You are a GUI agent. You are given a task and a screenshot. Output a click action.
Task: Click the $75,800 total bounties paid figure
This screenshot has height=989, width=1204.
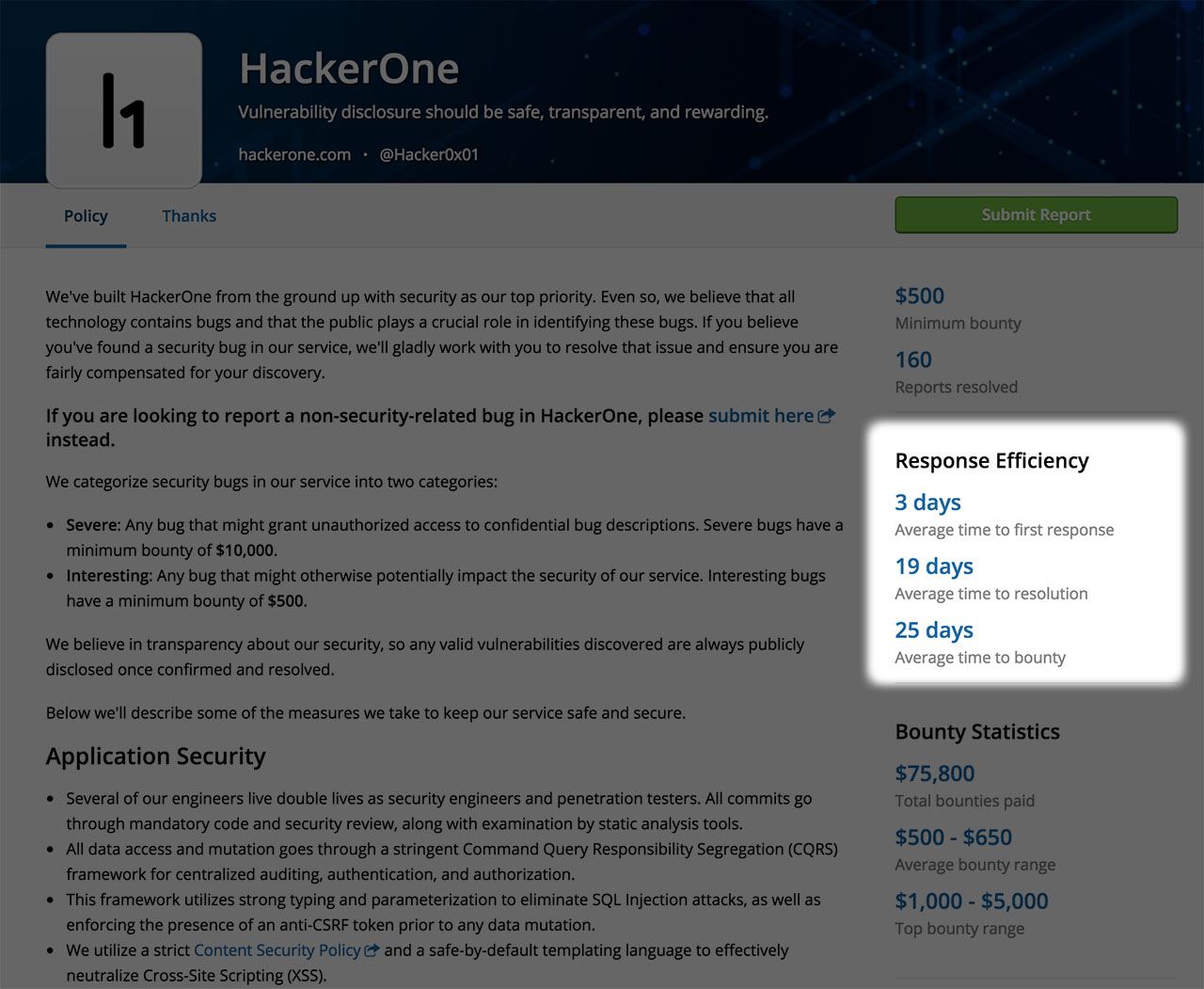pyautogui.click(x=934, y=773)
